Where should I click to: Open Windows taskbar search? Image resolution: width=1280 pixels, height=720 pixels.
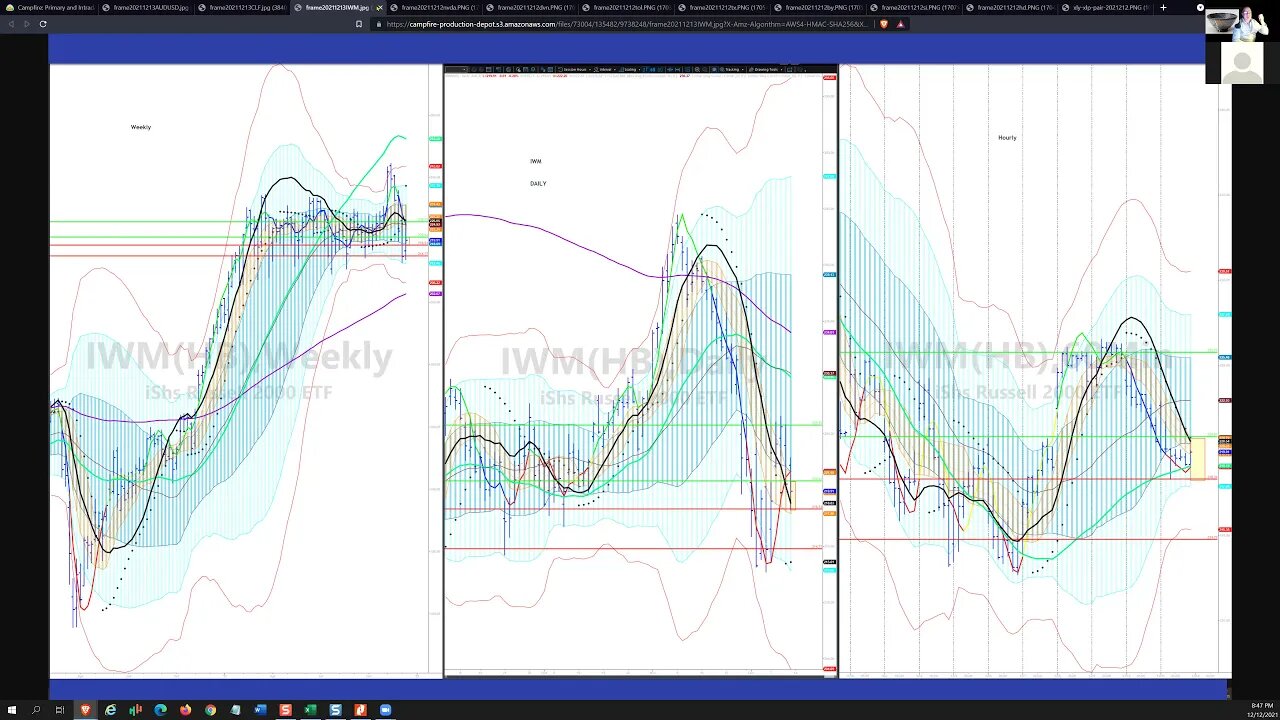36,710
